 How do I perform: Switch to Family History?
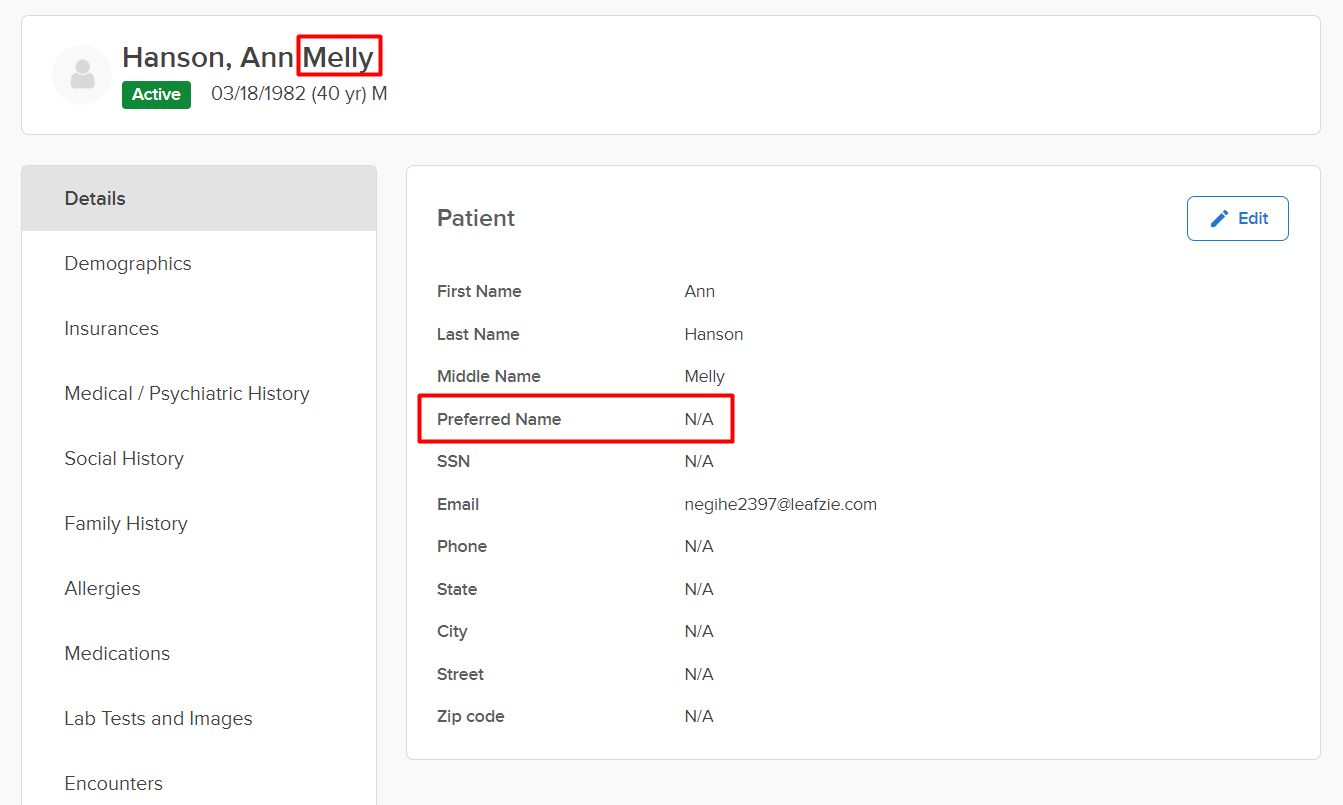199,523
